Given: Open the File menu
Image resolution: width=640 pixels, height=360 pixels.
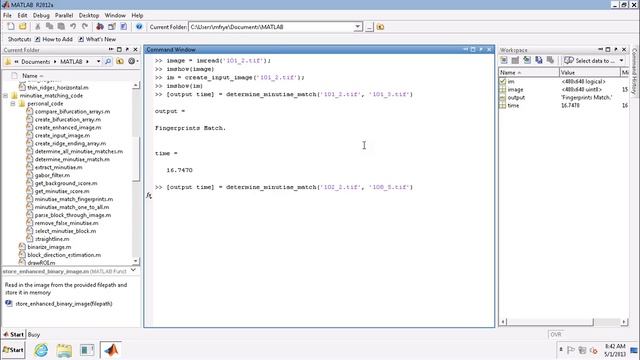Looking at the screenshot, I should [7, 15].
